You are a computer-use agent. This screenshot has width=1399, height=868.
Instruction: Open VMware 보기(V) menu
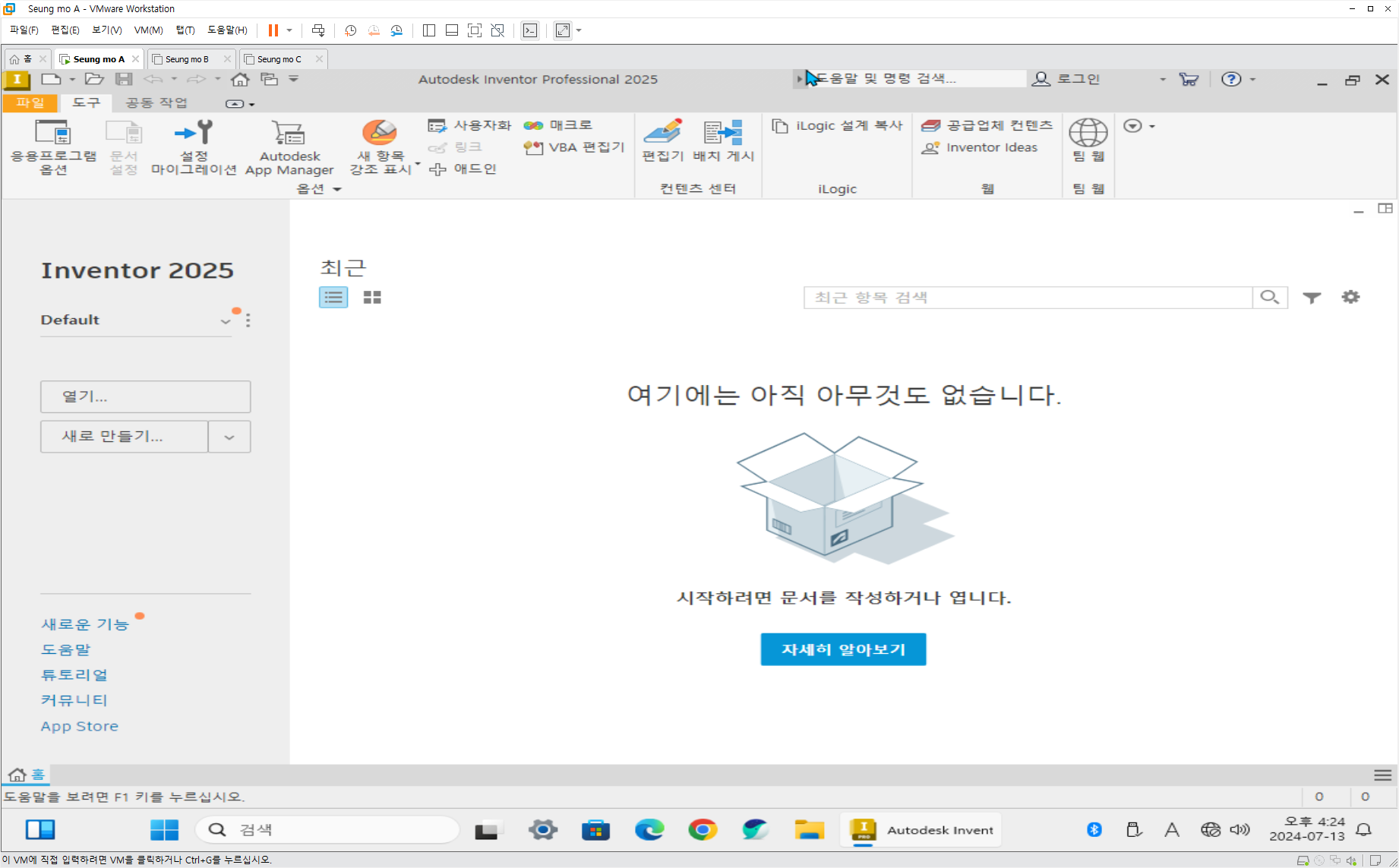click(x=106, y=30)
